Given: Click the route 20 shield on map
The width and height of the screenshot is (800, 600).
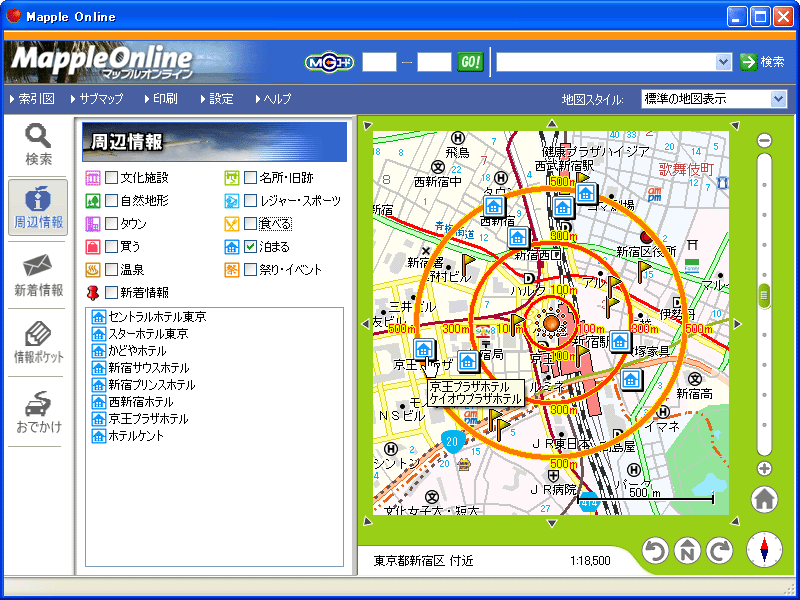Looking at the screenshot, I should click(452, 441).
